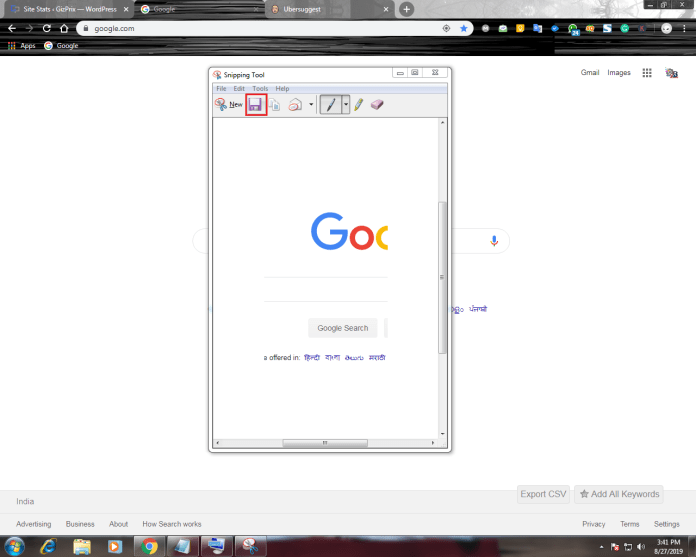The height and width of the screenshot is (557, 696).
Task: Go back in Chrome
Action: (12, 28)
